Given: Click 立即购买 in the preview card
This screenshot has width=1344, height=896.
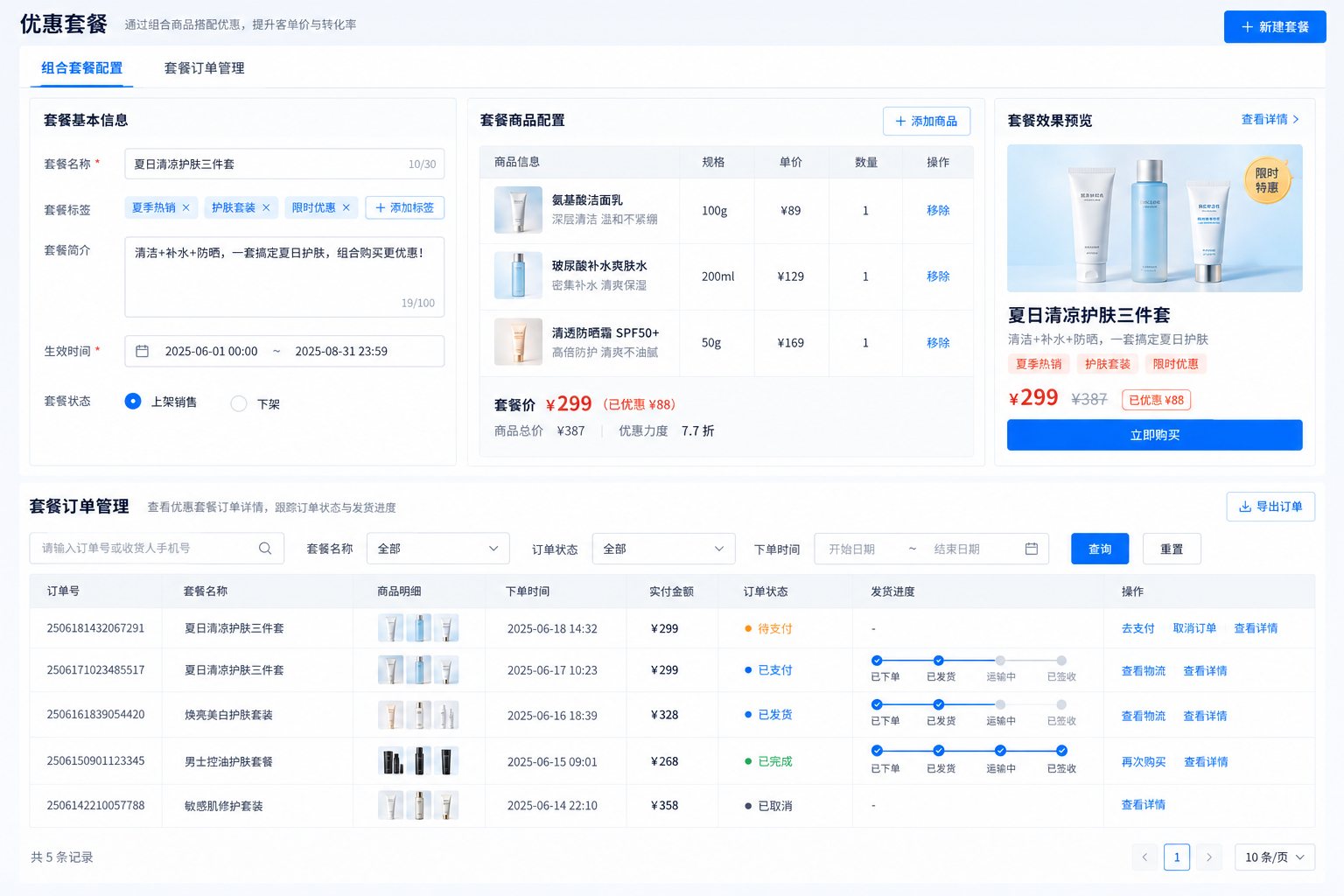Looking at the screenshot, I should (x=1155, y=435).
